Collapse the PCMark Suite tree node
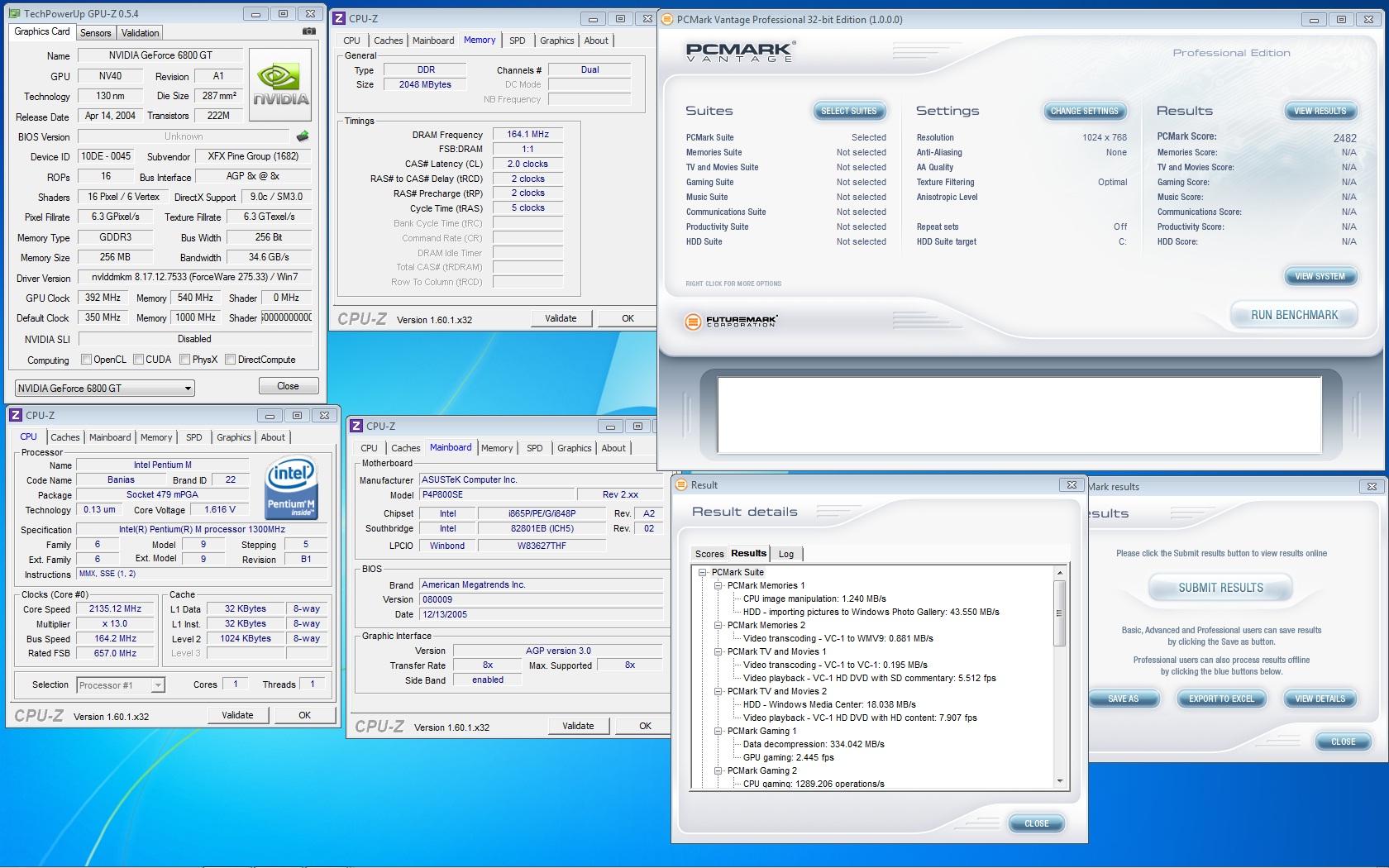 click(x=702, y=572)
